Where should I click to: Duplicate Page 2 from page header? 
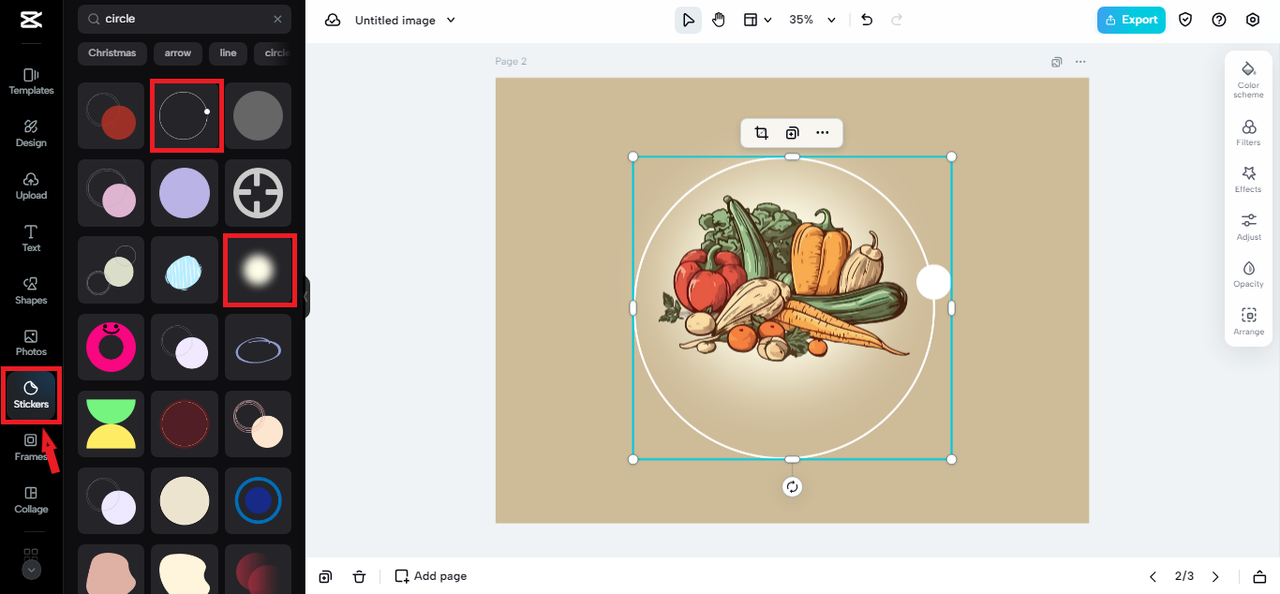click(1056, 62)
